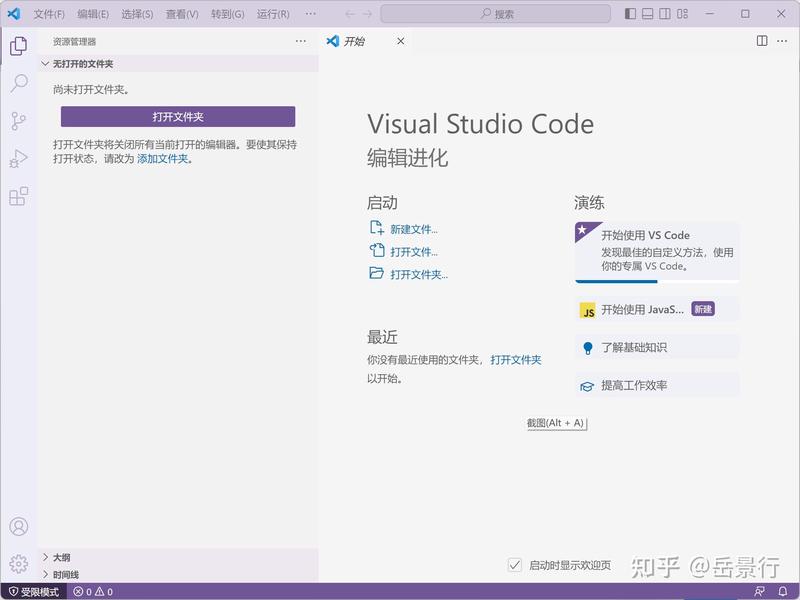
Task: Open Source Control view
Action: point(18,121)
